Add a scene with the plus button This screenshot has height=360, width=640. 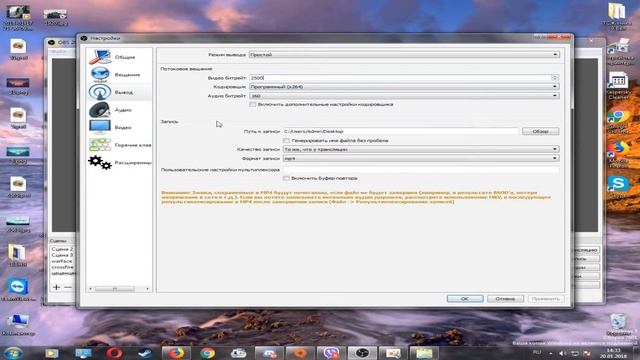coord(56,287)
